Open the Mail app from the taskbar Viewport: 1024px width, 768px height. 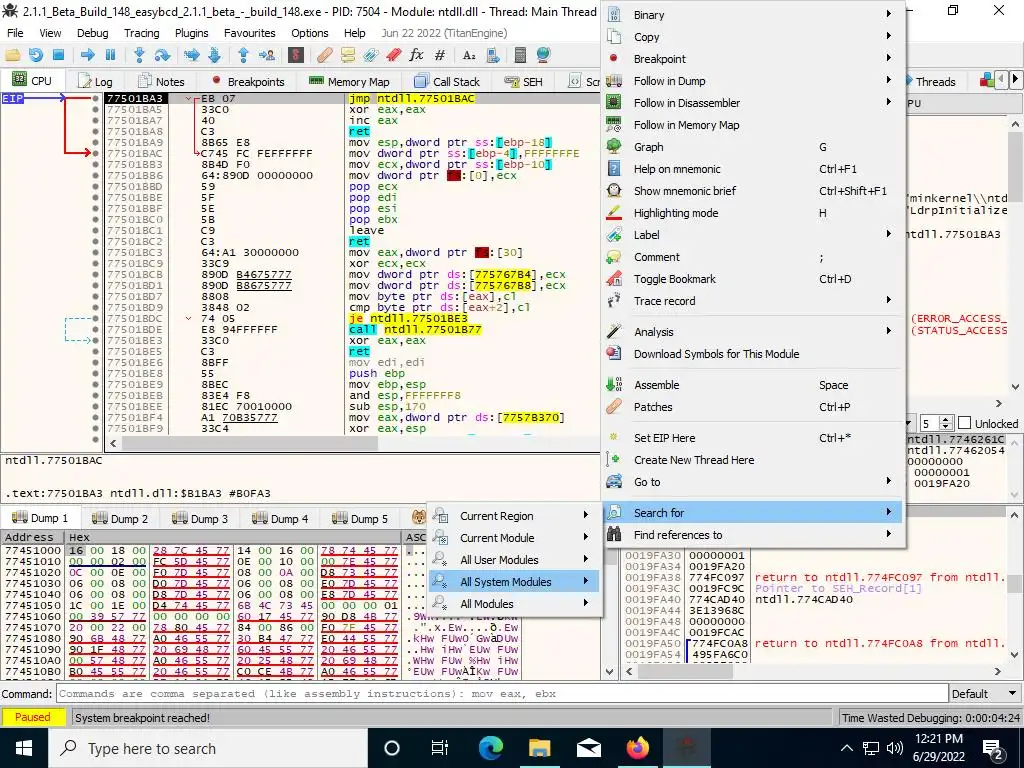[x=588, y=748]
